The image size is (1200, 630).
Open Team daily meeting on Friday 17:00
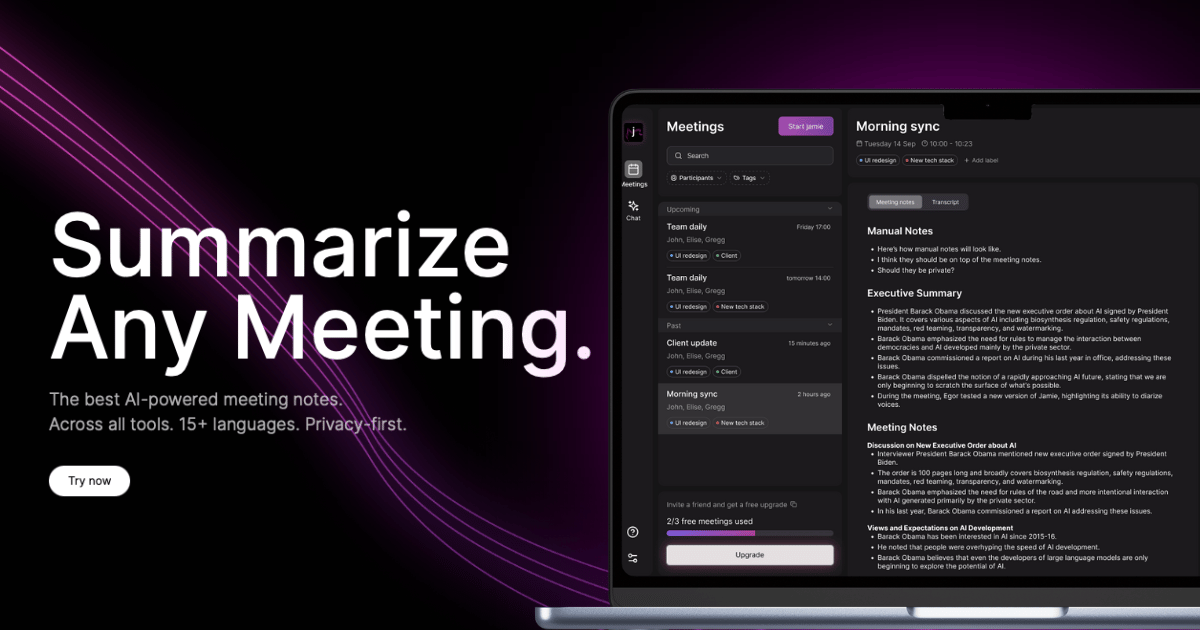(750, 241)
